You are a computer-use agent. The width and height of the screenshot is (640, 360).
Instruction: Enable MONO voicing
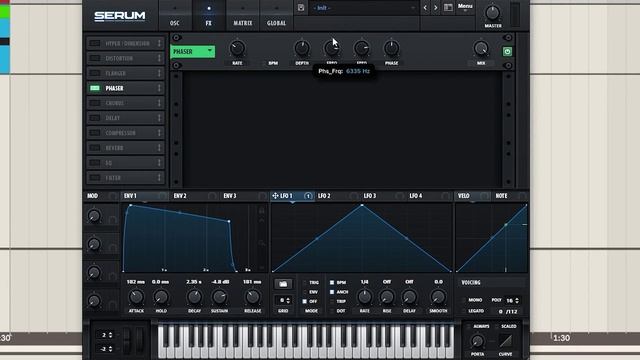[463, 300]
